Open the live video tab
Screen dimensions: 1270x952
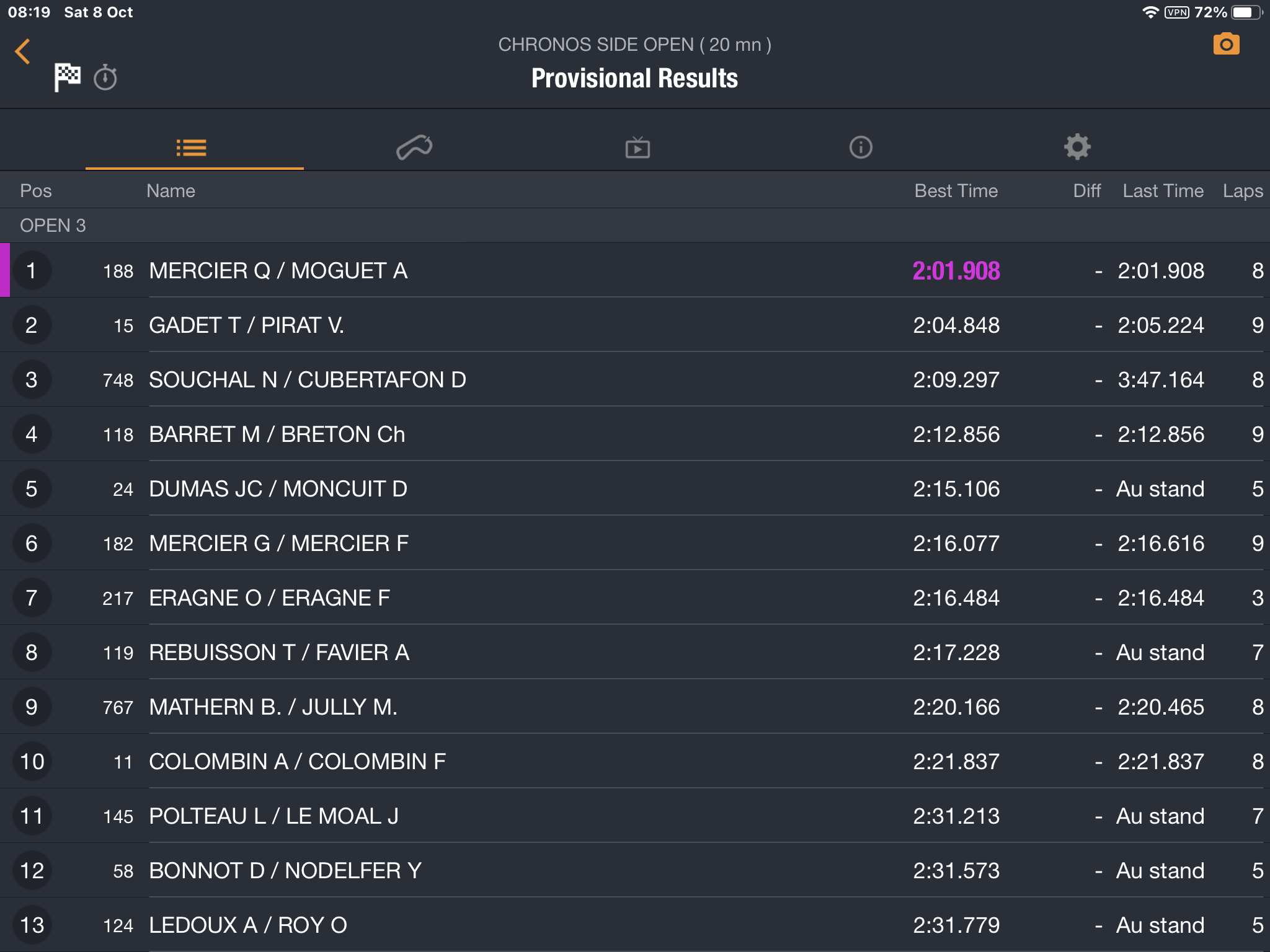637,148
